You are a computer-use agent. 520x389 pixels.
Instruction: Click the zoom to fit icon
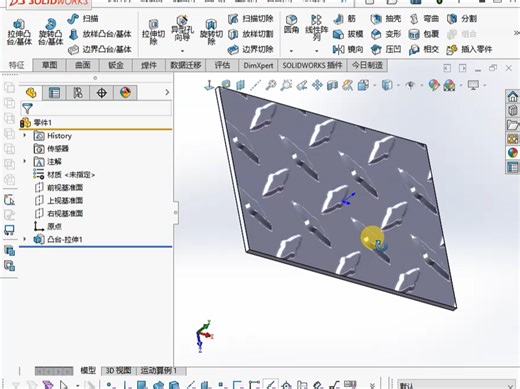pyautogui.click(x=271, y=85)
